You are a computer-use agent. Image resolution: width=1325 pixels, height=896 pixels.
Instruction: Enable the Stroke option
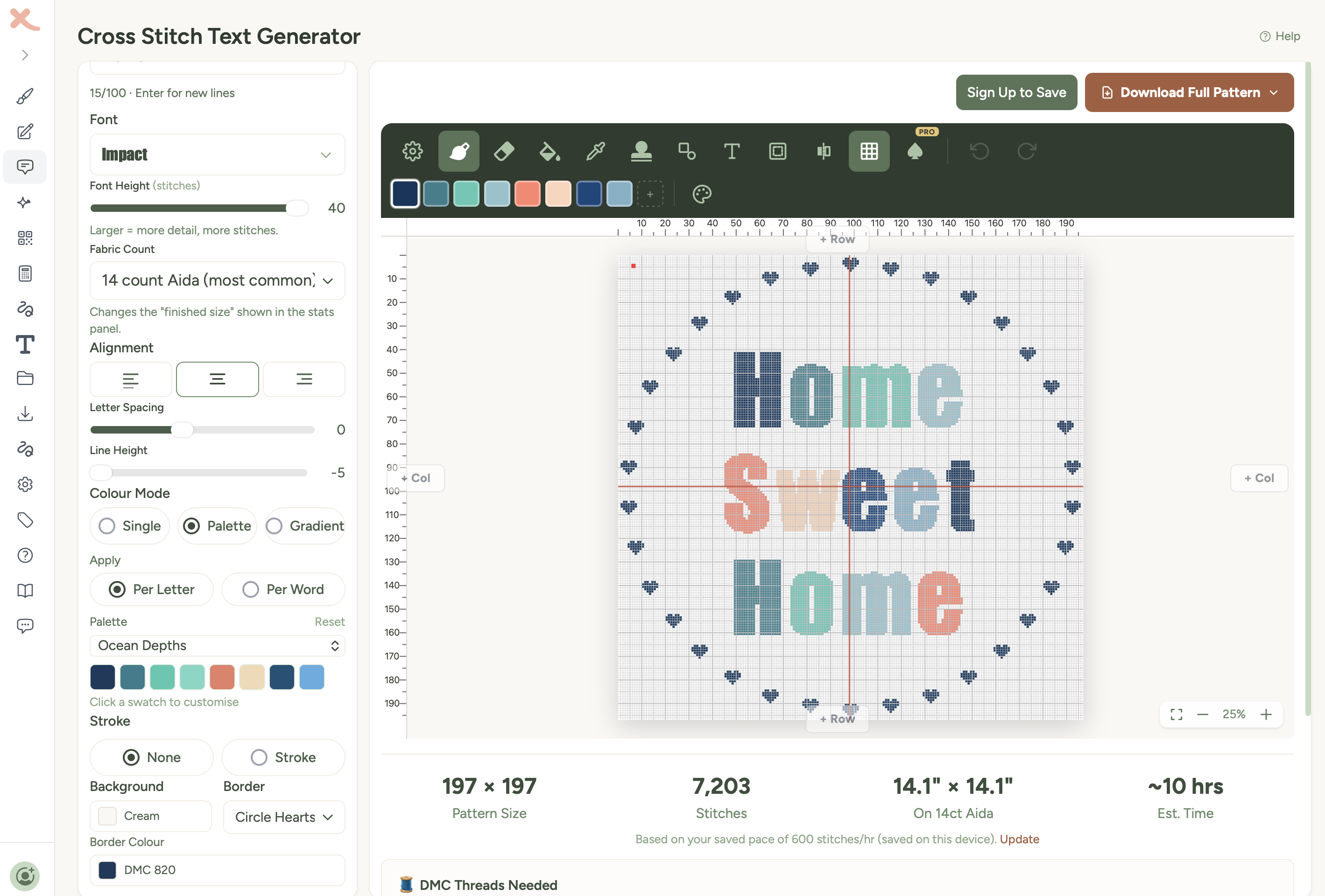tap(283, 757)
